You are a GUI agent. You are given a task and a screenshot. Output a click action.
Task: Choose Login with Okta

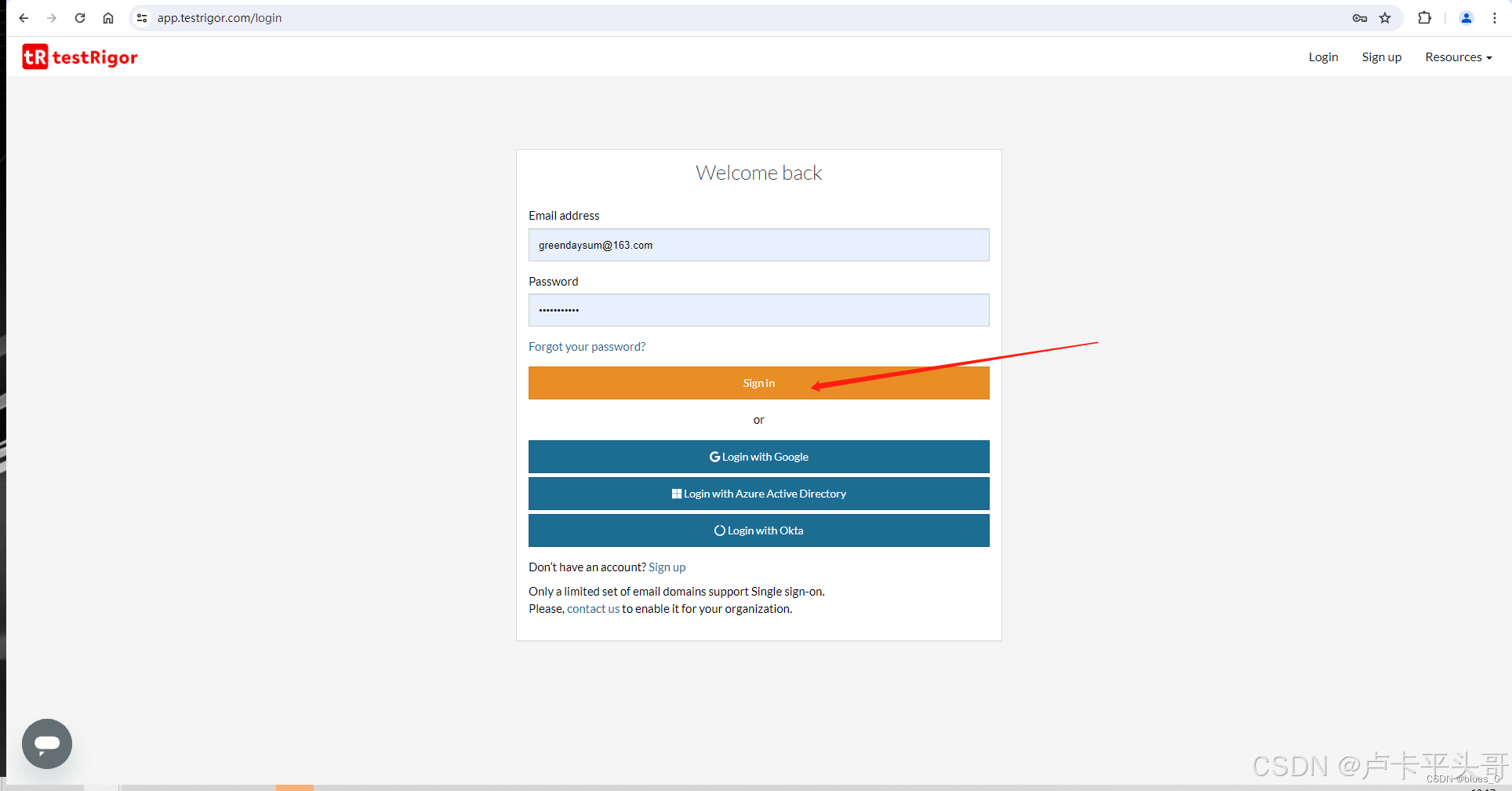758,530
